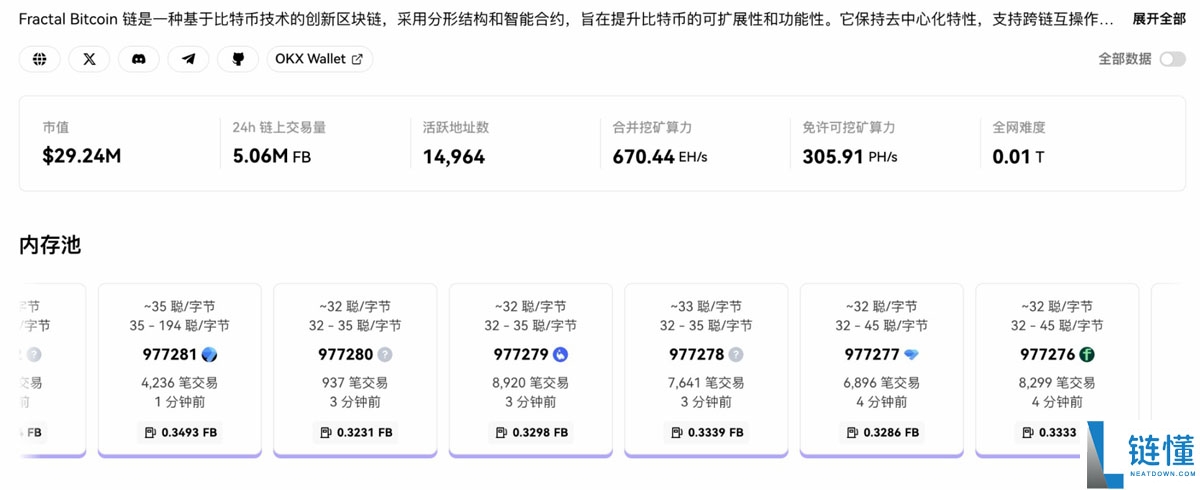Click unknown miner icon beside block 977278
Viewport: 1200px width, 490px height.
click(736, 354)
